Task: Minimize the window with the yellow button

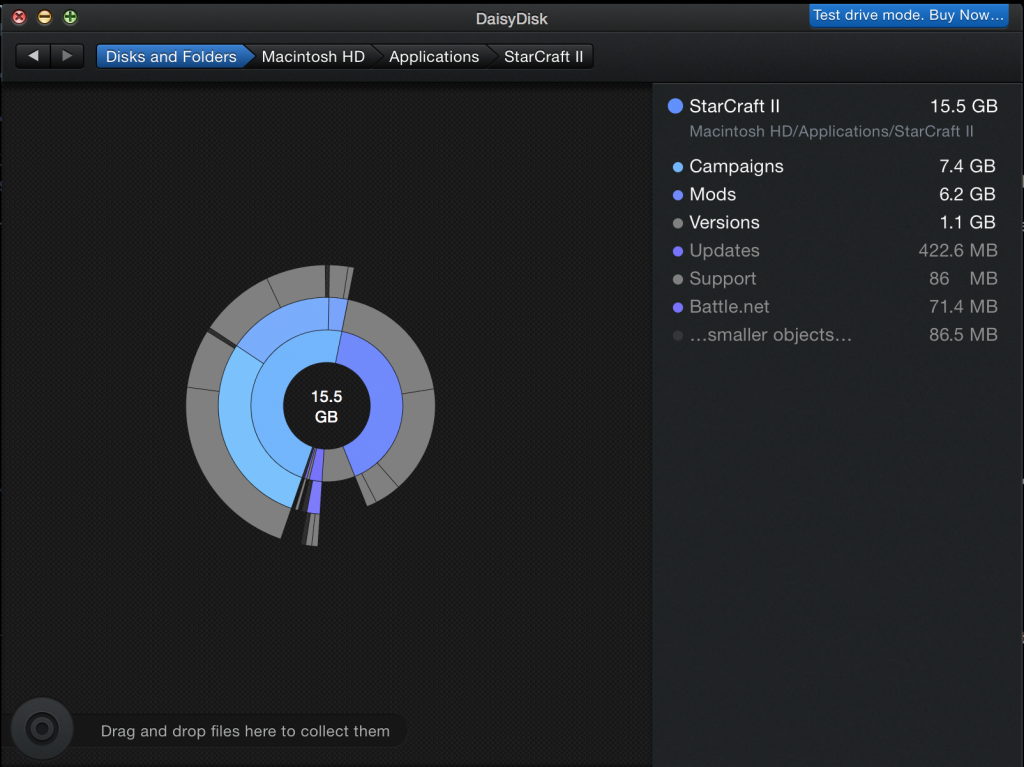Action: point(44,17)
